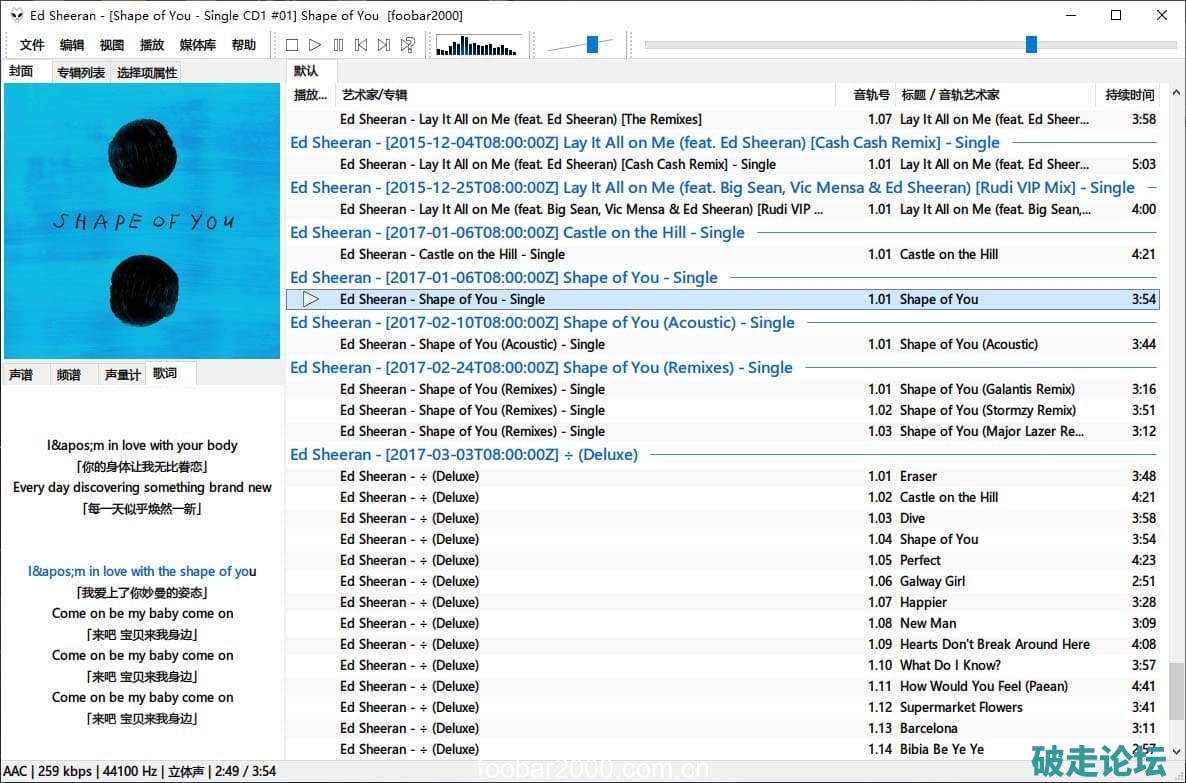1186x783 pixels.
Task: Select the 选择项属性 tab
Action: [x=146, y=72]
